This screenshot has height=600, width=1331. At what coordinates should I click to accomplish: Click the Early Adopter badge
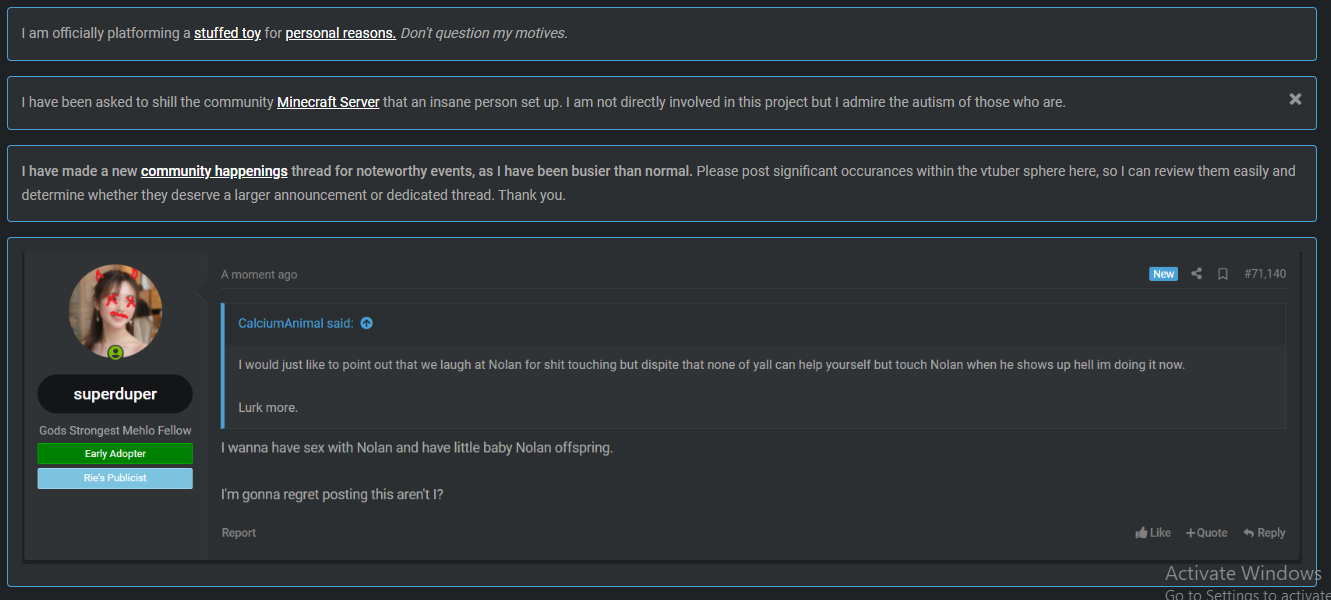point(115,454)
